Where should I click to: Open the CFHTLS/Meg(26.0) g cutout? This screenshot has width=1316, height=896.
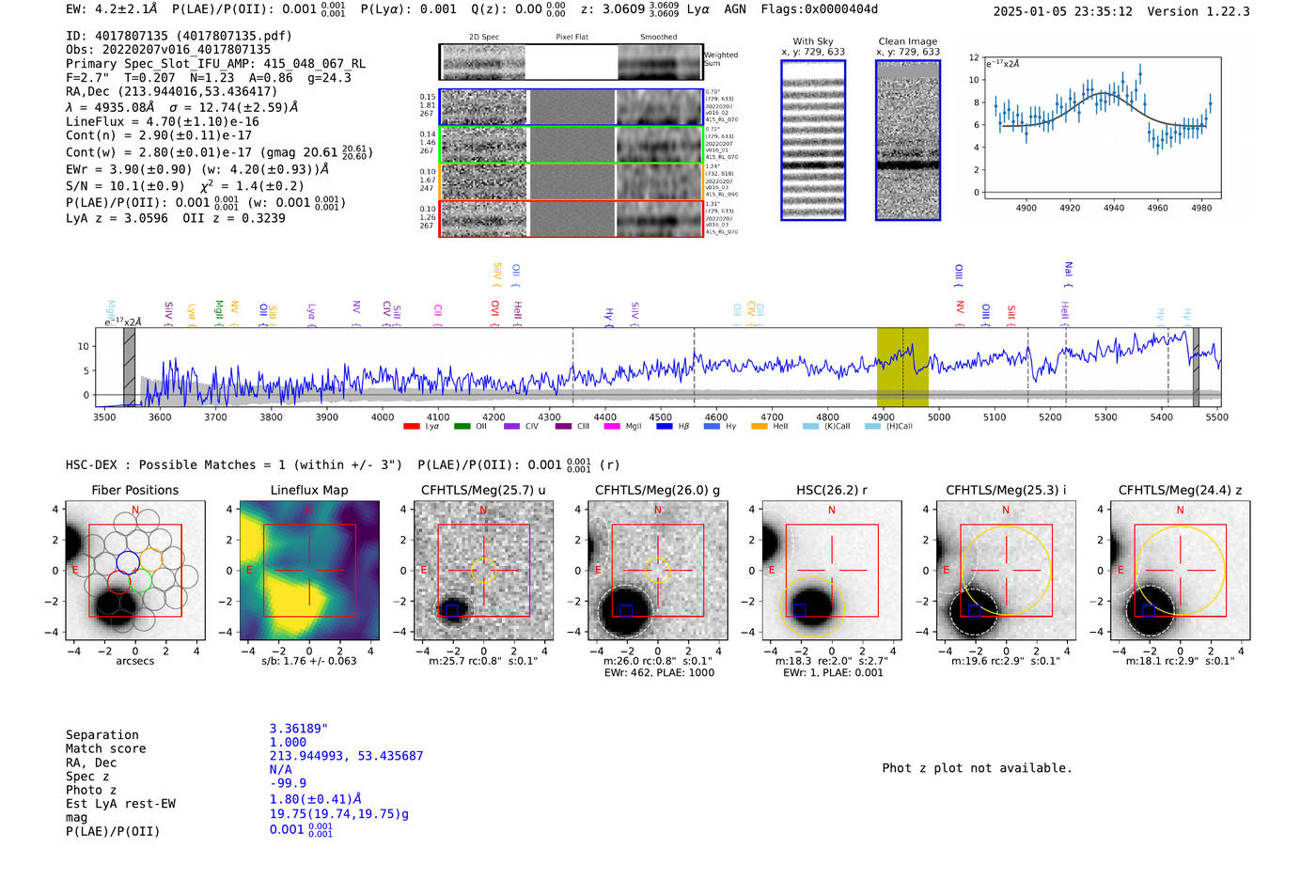pos(658,571)
